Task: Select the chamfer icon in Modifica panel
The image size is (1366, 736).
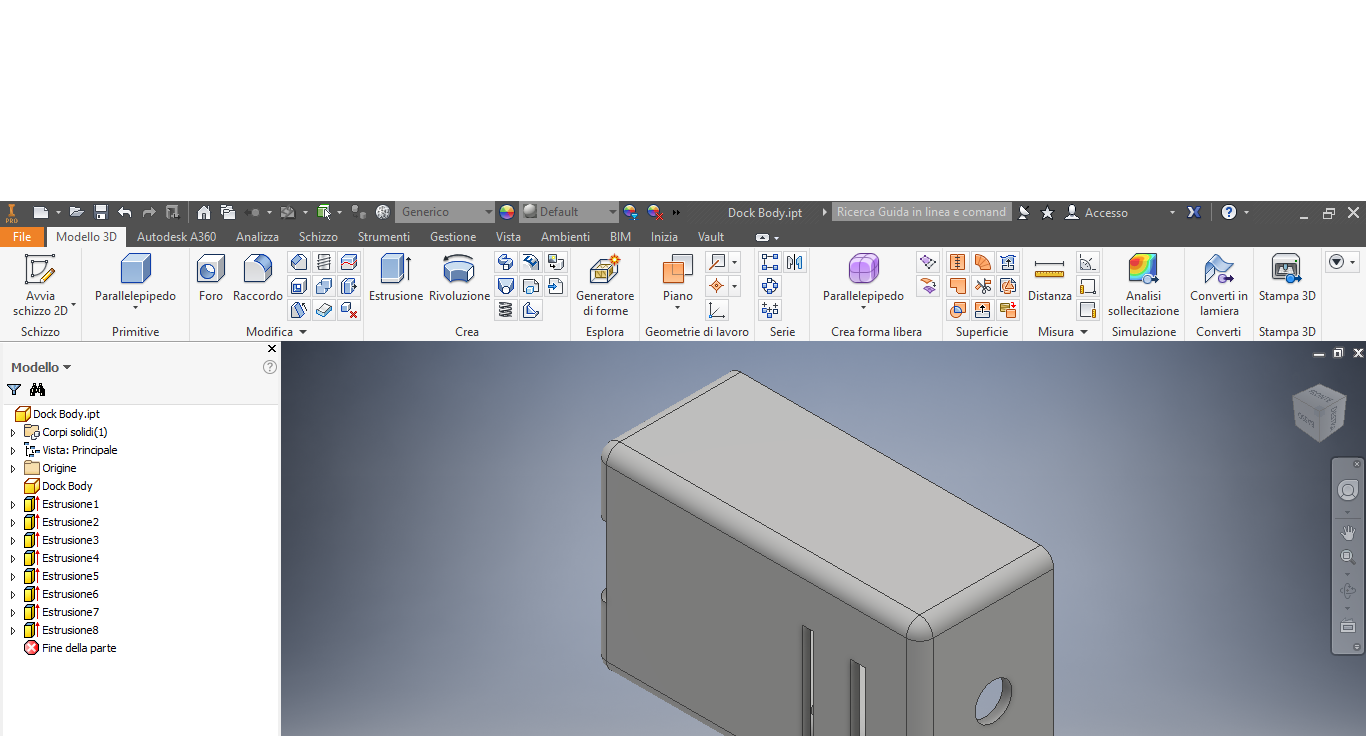Action: 299,262
